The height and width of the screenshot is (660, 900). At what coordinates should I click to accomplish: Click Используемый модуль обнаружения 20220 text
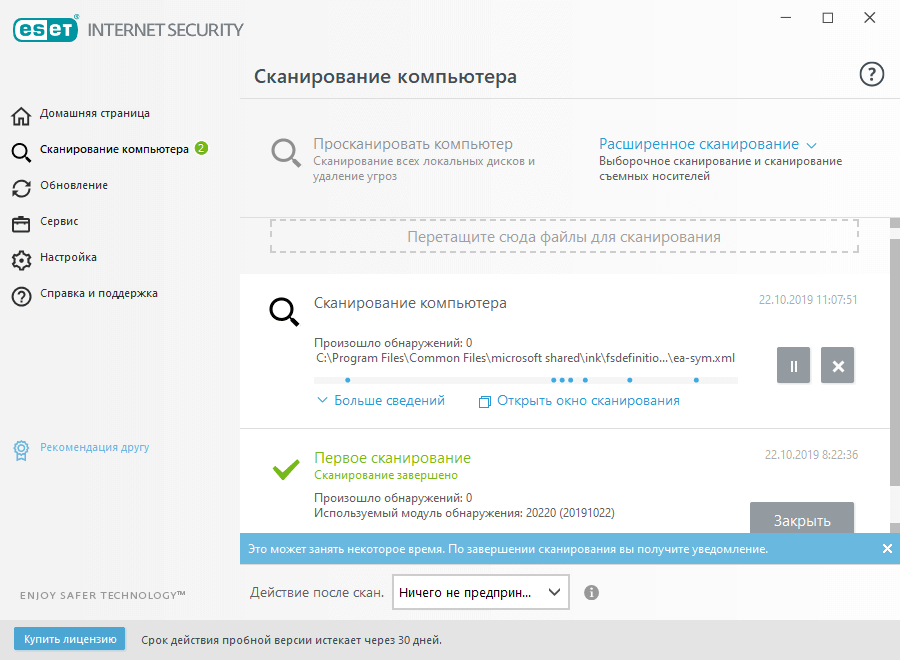(x=464, y=513)
